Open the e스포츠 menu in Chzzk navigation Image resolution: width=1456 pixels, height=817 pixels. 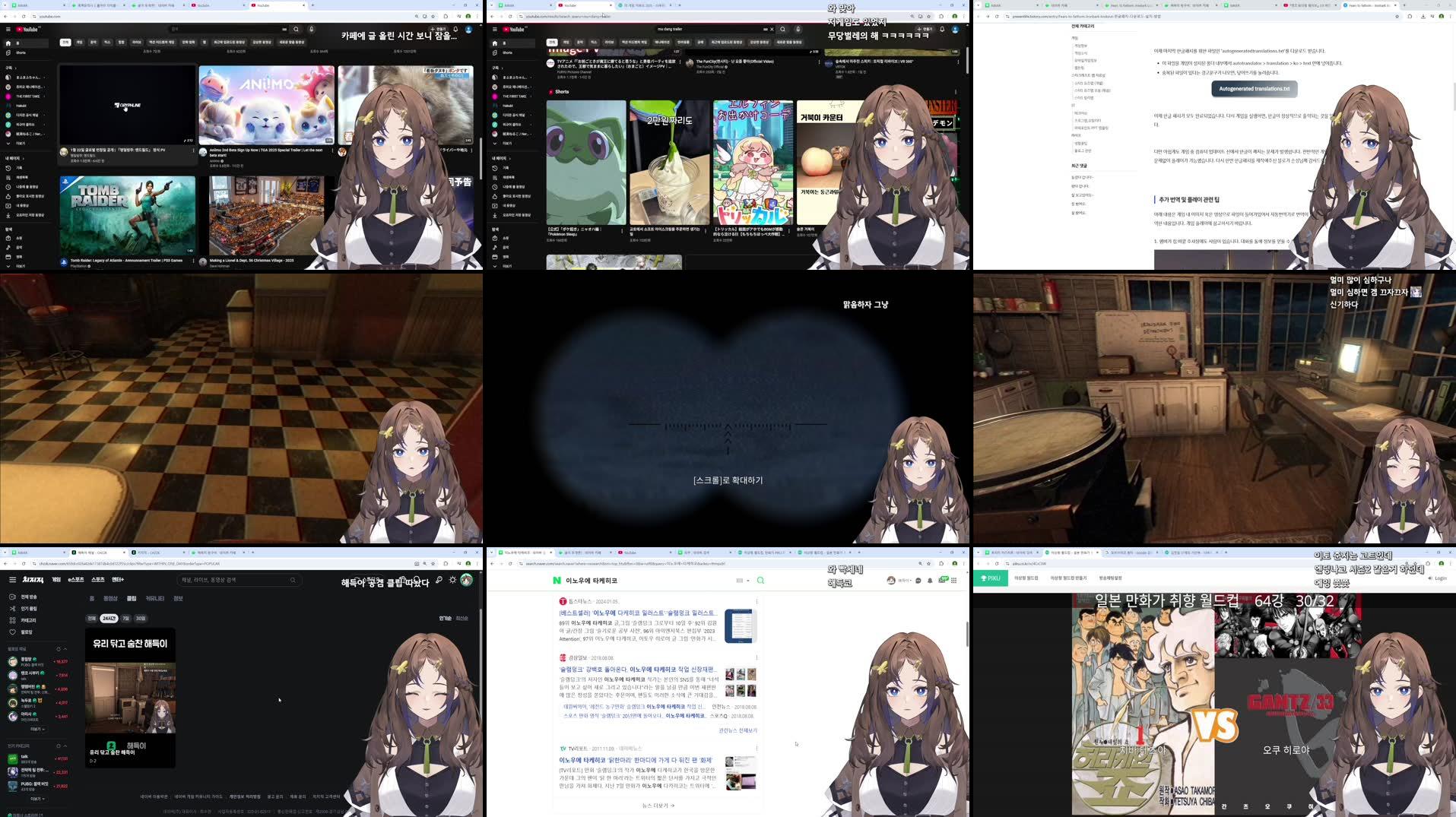76,579
